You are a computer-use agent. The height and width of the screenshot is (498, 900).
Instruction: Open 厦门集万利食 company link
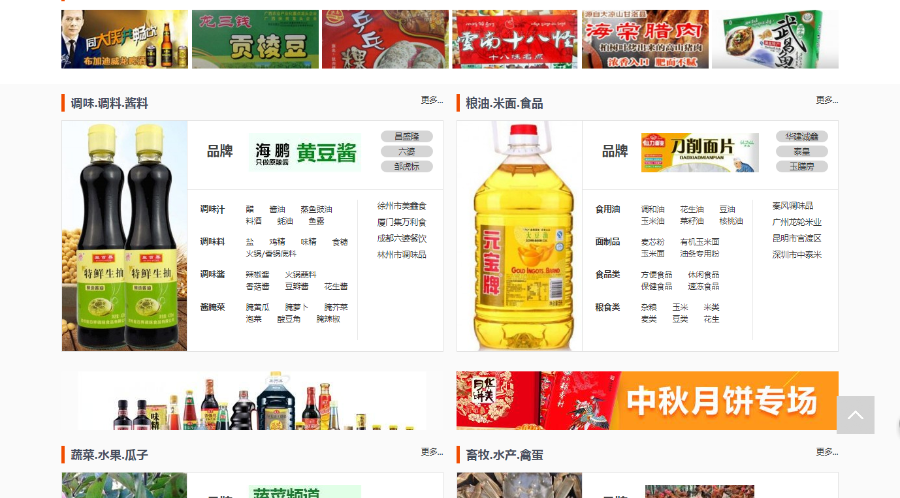point(402,222)
